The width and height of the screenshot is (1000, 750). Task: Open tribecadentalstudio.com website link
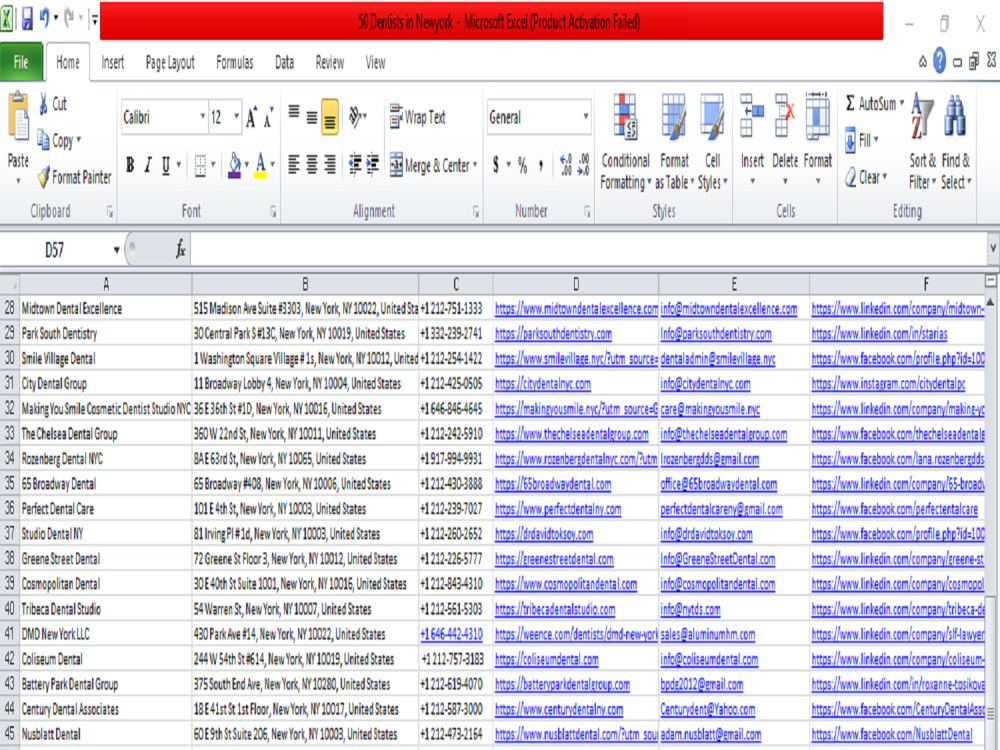pos(555,609)
